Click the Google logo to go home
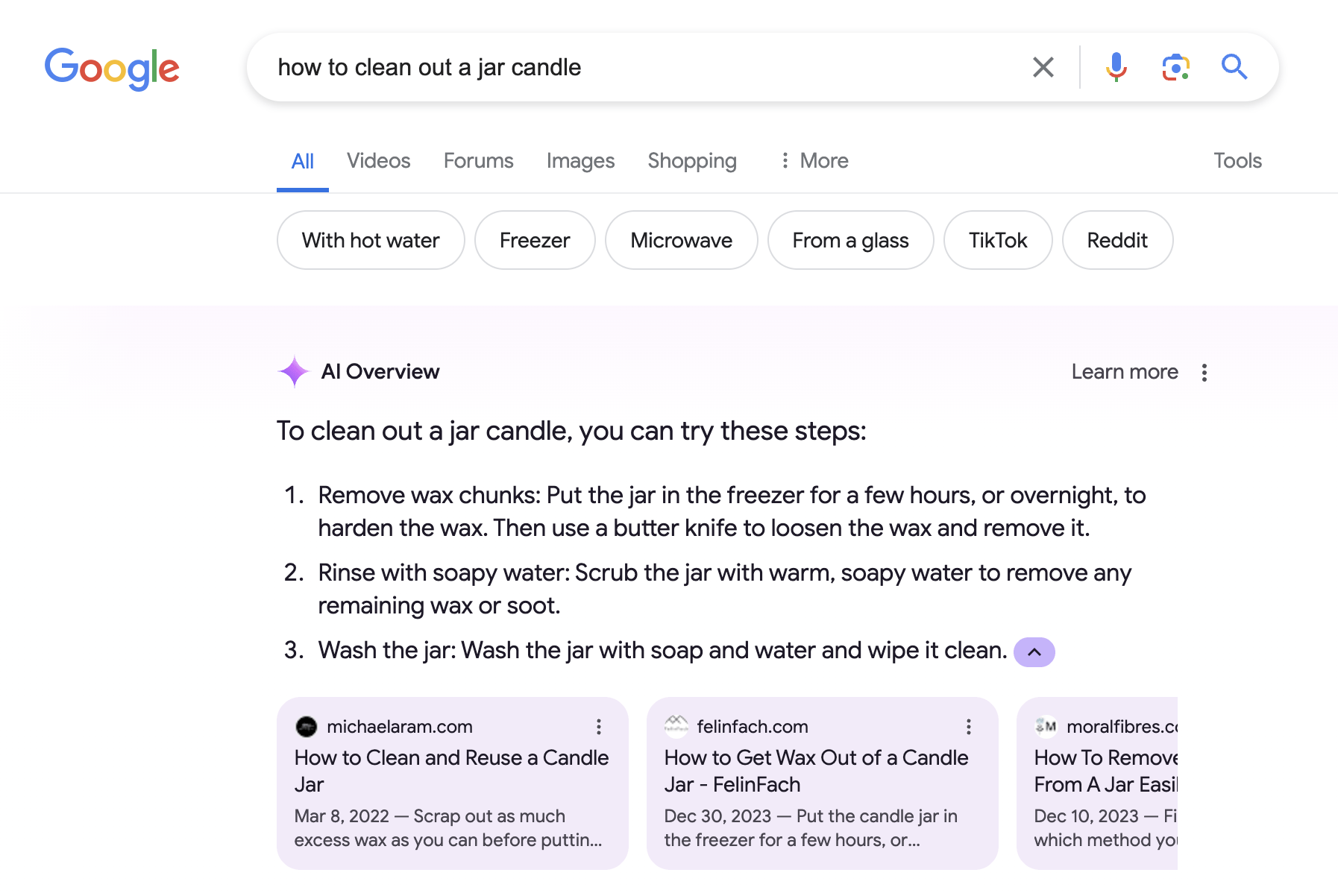 click(x=111, y=69)
